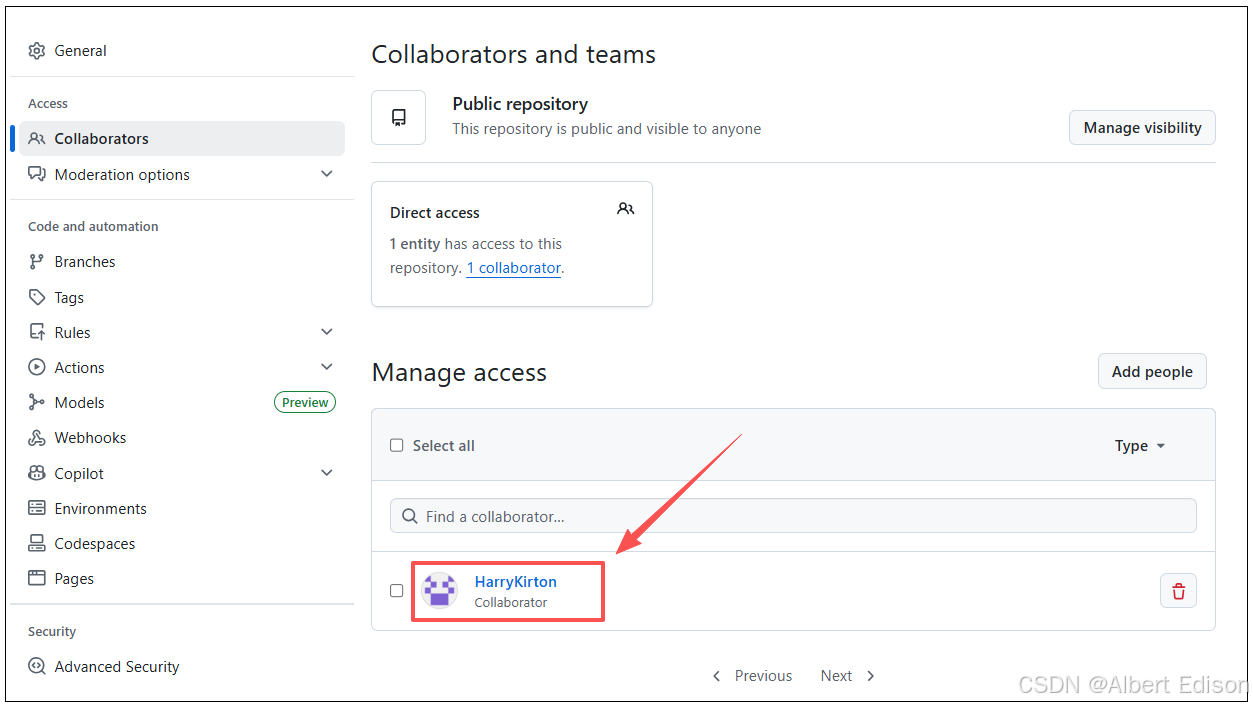
Task: Click the Actions play icon
Action: pyautogui.click(x=37, y=367)
